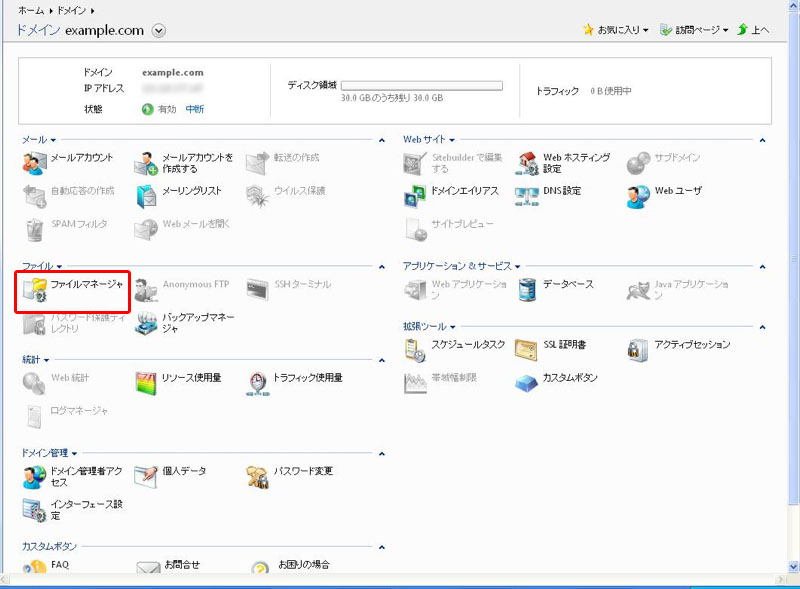Open the スケジュールタスク icon
800x589 pixels.
(x=415, y=350)
